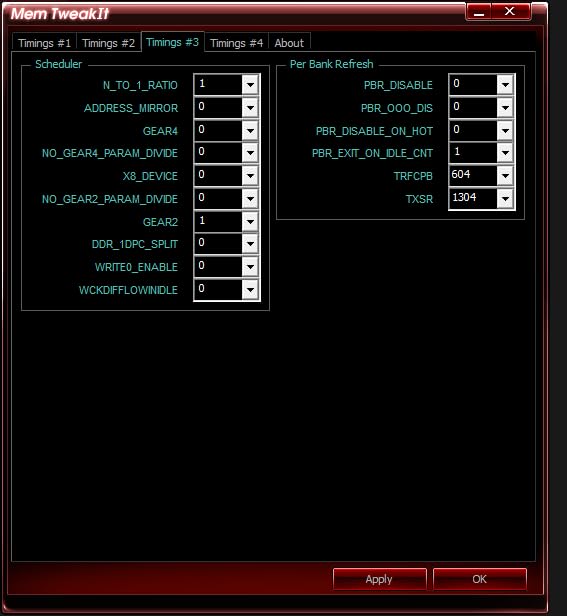
Task: Switch to the Timings #2 tab
Action: (x=108, y=42)
